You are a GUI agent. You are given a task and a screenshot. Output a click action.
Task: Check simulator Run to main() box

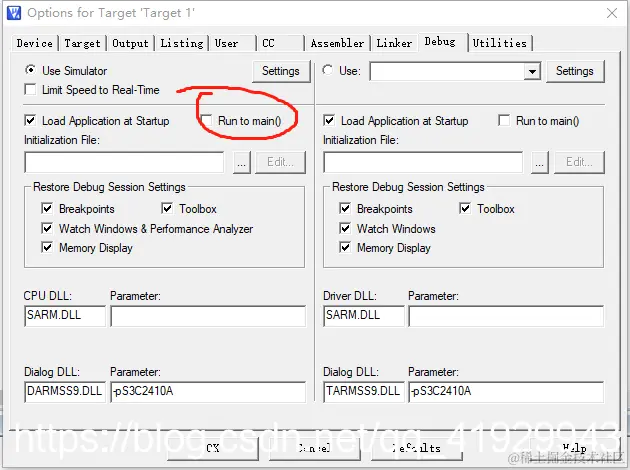(206, 120)
